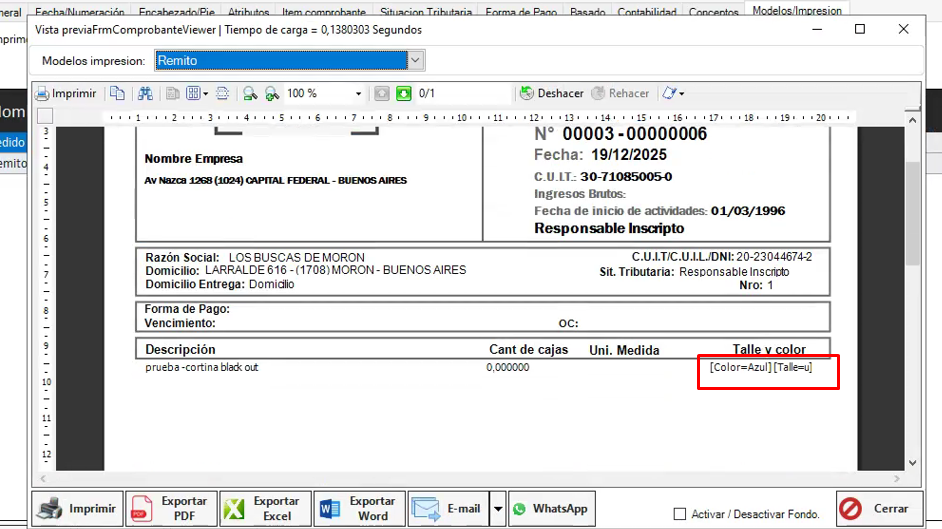
Task: Click the vertical scrollbar up arrow
Action: (x=913, y=120)
